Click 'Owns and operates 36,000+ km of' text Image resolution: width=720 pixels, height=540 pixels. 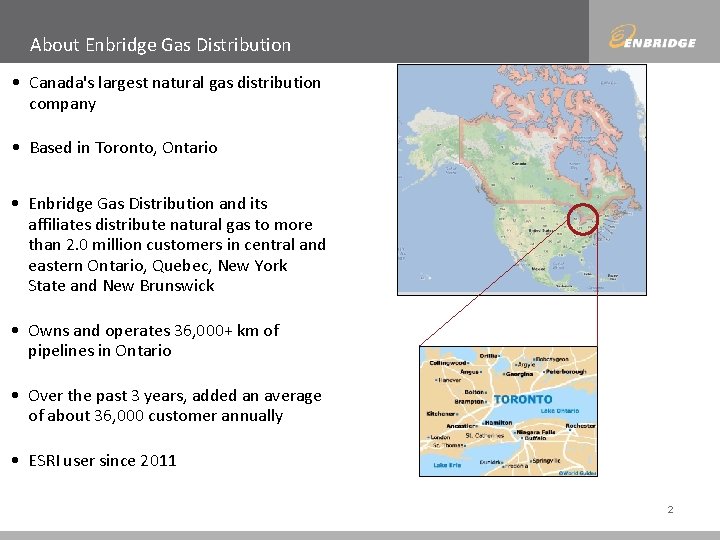coord(154,331)
